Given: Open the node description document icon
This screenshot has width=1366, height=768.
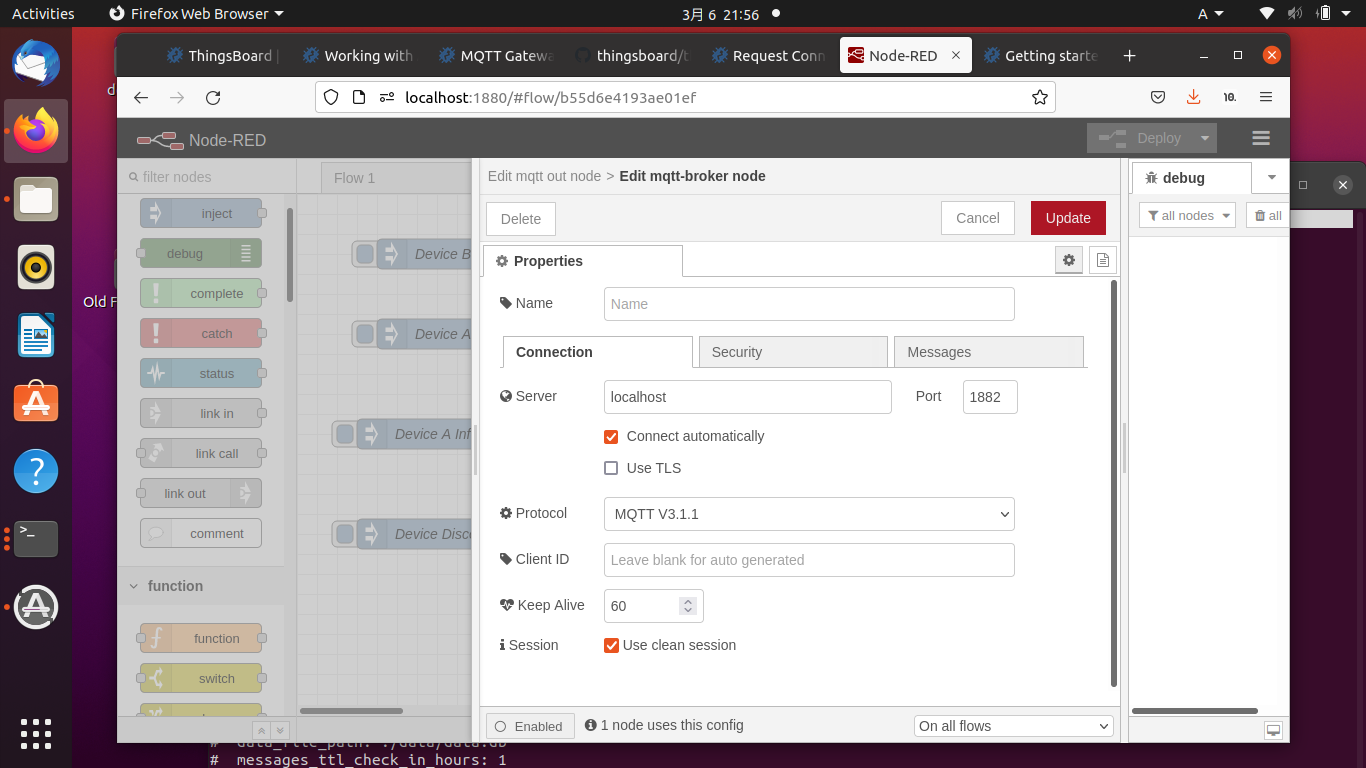Looking at the screenshot, I should (x=1101, y=259).
